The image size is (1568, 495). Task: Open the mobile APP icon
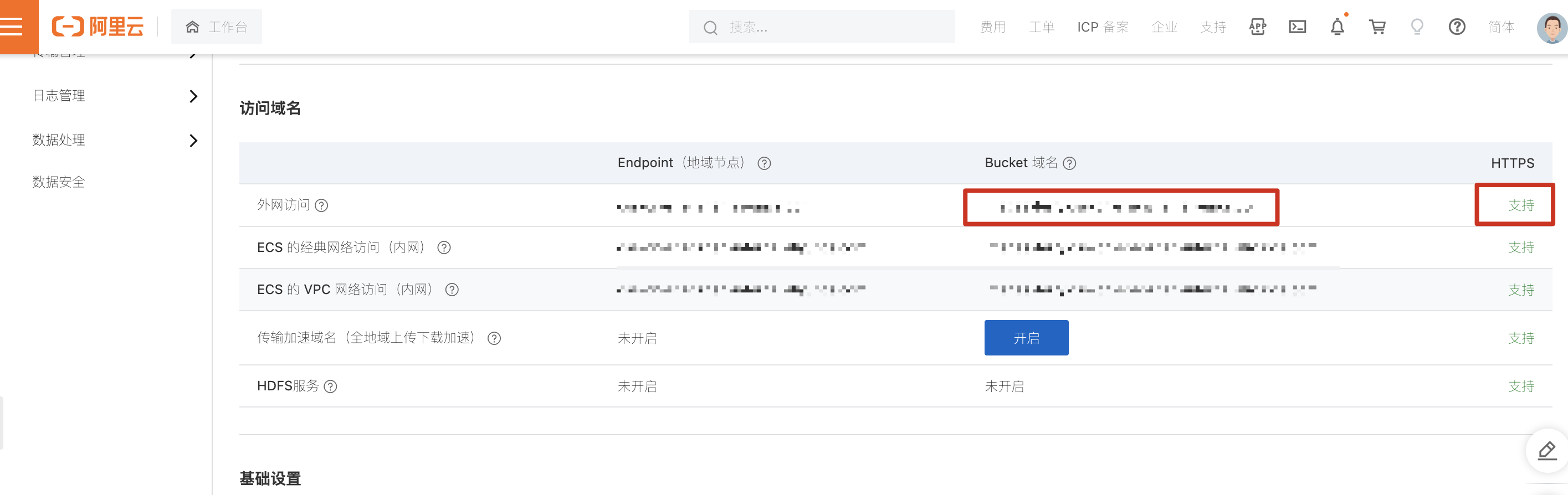(x=1258, y=27)
